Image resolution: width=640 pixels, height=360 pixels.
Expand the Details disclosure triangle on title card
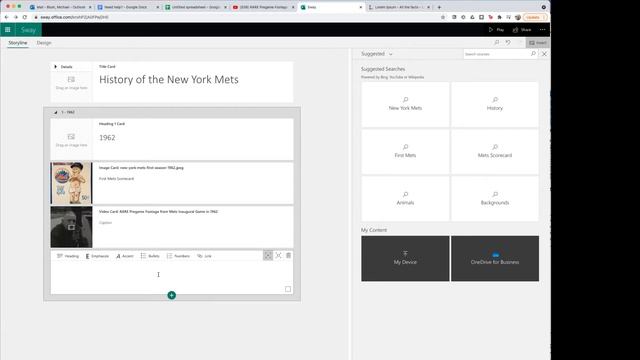(x=56, y=67)
